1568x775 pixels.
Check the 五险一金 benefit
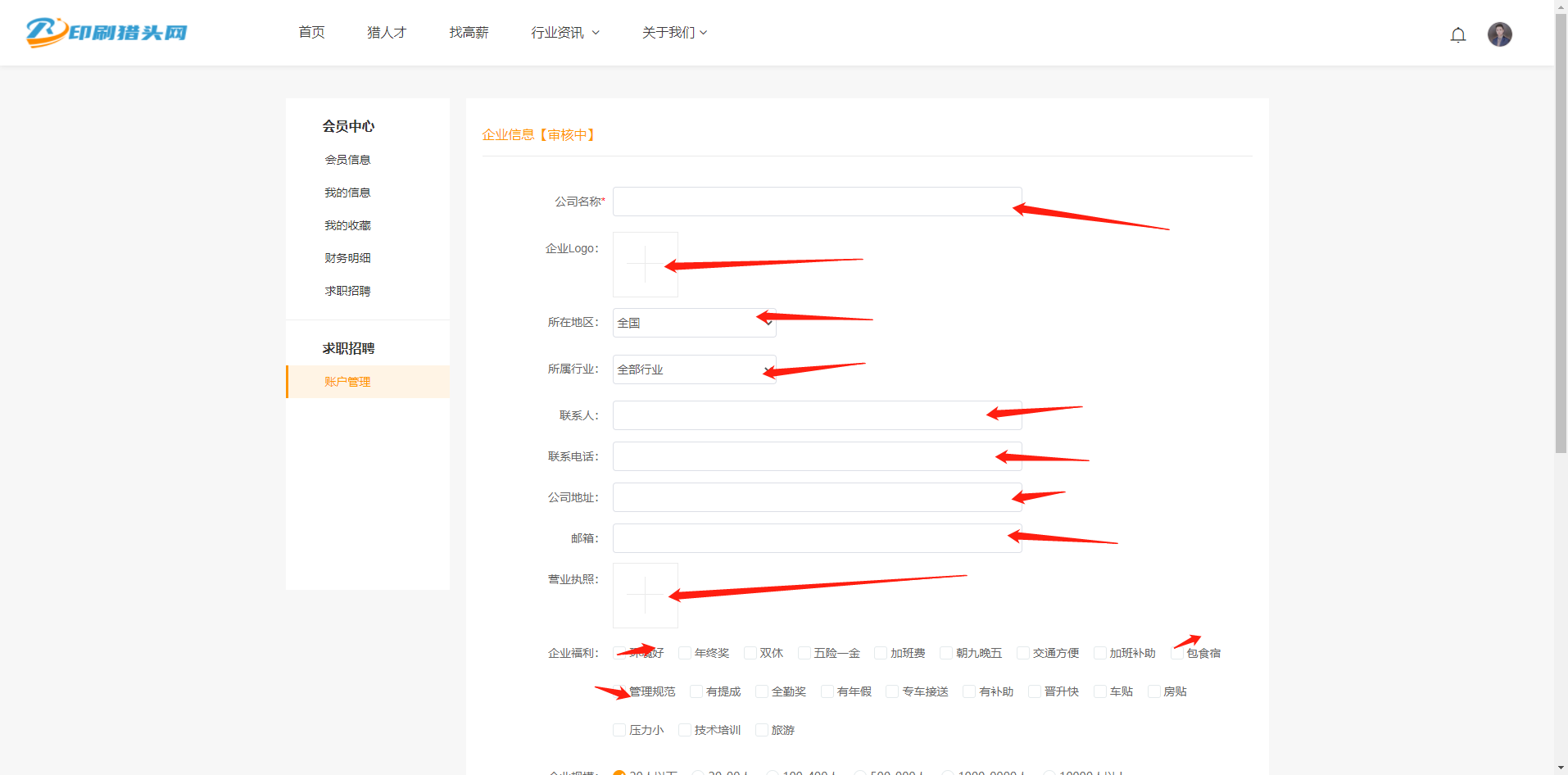[x=802, y=652]
